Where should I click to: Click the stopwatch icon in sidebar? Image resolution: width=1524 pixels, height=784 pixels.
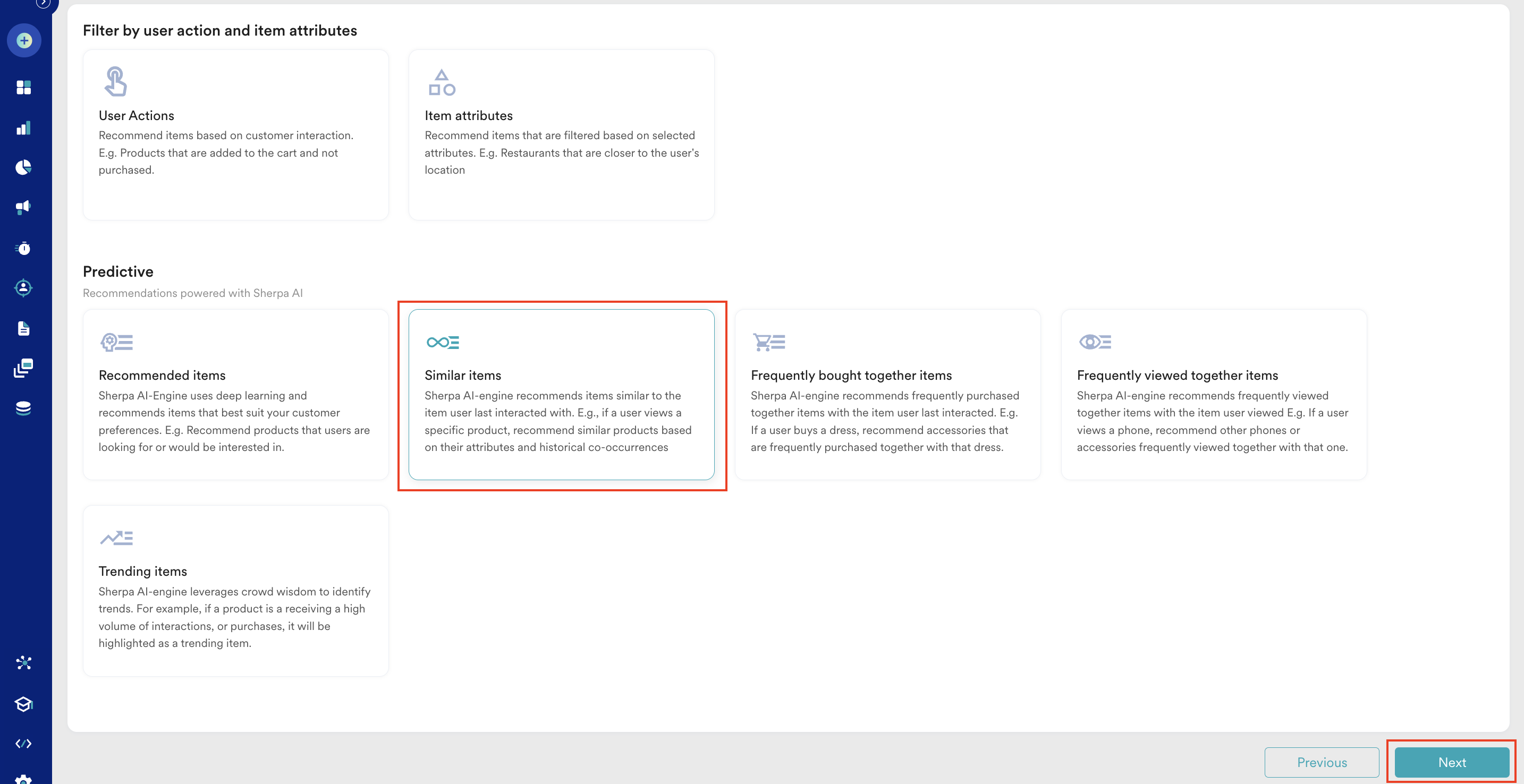pos(24,248)
